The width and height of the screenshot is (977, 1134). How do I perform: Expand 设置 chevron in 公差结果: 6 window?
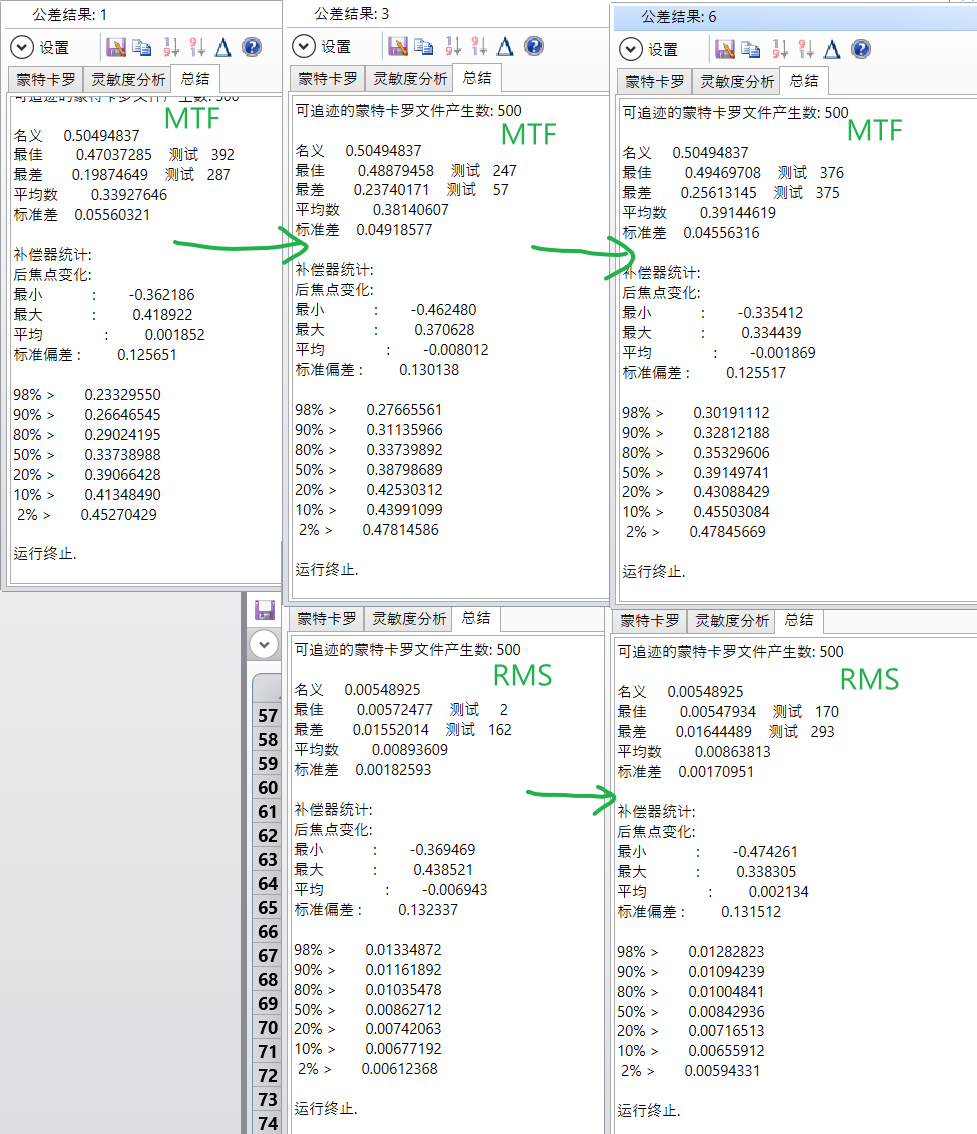click(x=631, y=49)
